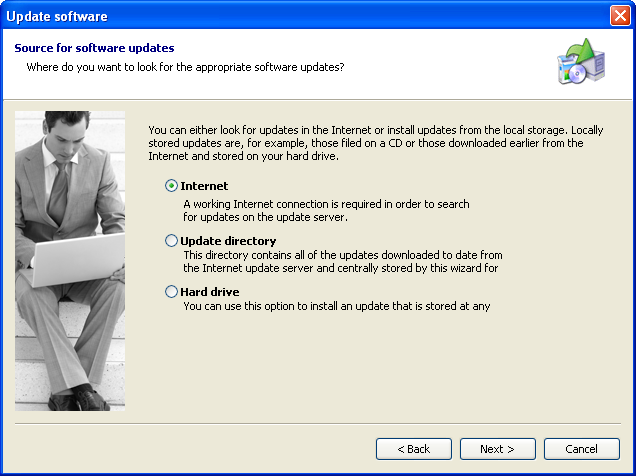Click the Source for software updates heading
Screen dimensions: 636x476
point(94,48)
